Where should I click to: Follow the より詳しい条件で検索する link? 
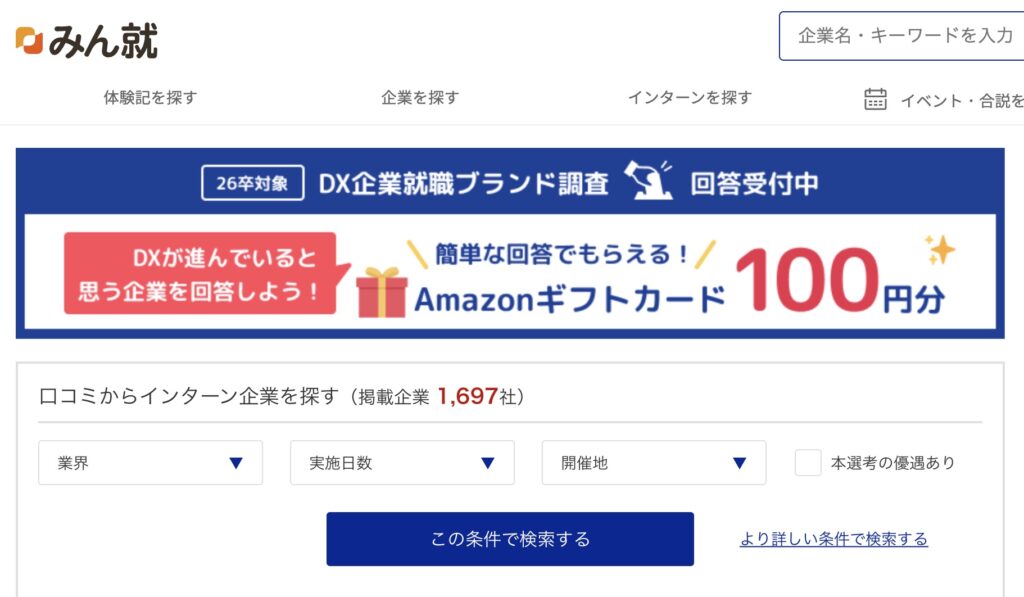[x=834, y=539]
